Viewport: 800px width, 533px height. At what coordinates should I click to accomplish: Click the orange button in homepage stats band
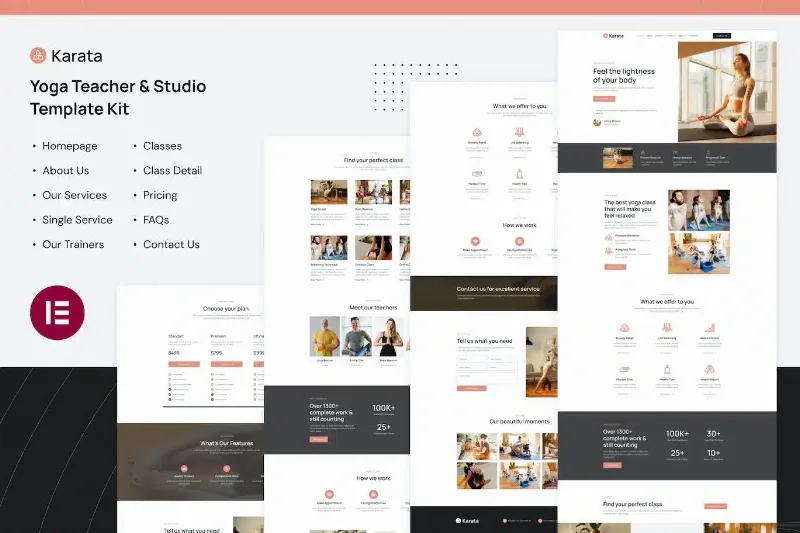click(612, 465)
